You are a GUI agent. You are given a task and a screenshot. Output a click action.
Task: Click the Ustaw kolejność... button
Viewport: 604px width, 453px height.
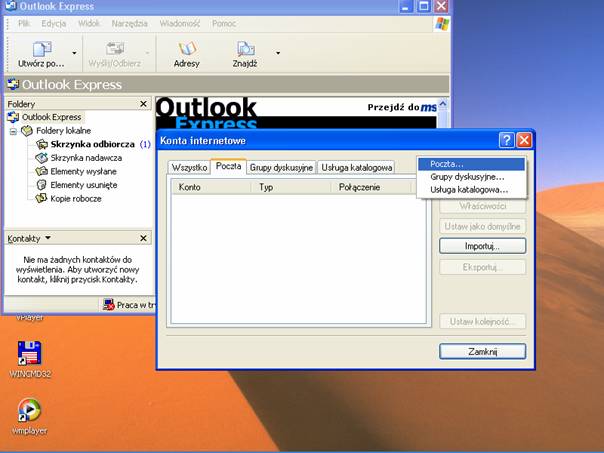482,322
